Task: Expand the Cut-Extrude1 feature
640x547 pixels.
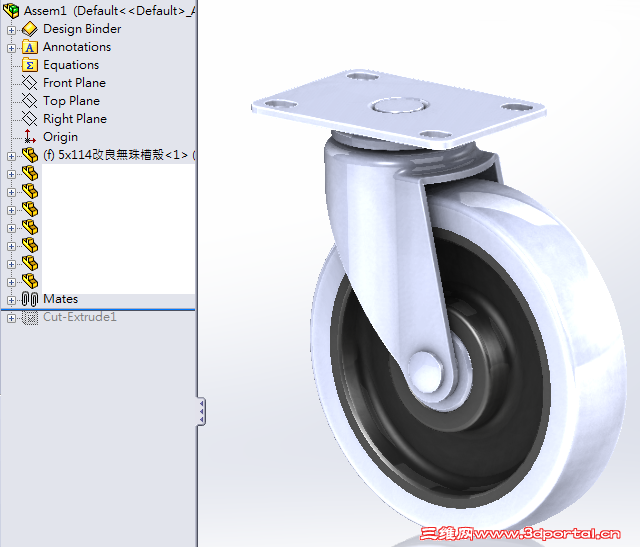Action: (11, 318)
